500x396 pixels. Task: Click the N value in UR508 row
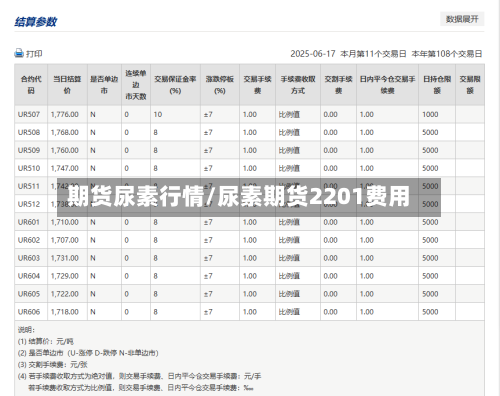[x=93, y=132]
